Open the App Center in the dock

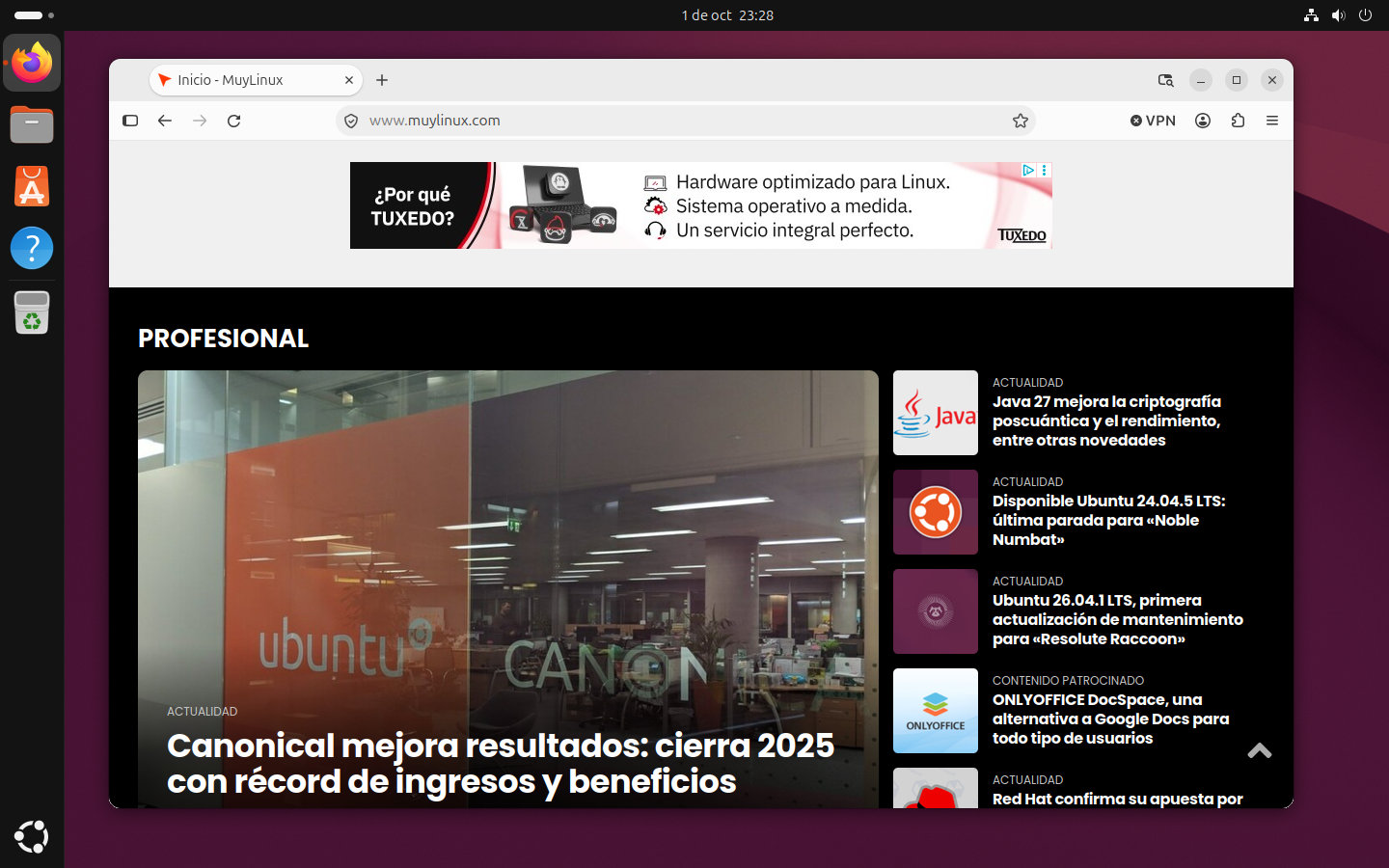32,186
